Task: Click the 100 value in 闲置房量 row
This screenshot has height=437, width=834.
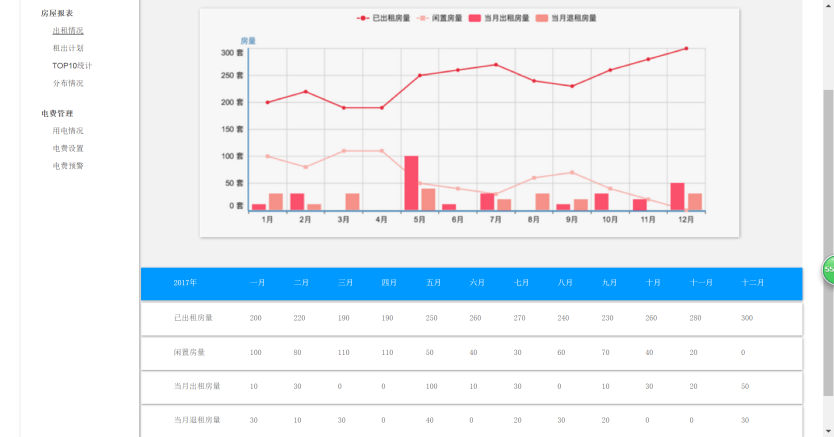Action: coord(255,352)
